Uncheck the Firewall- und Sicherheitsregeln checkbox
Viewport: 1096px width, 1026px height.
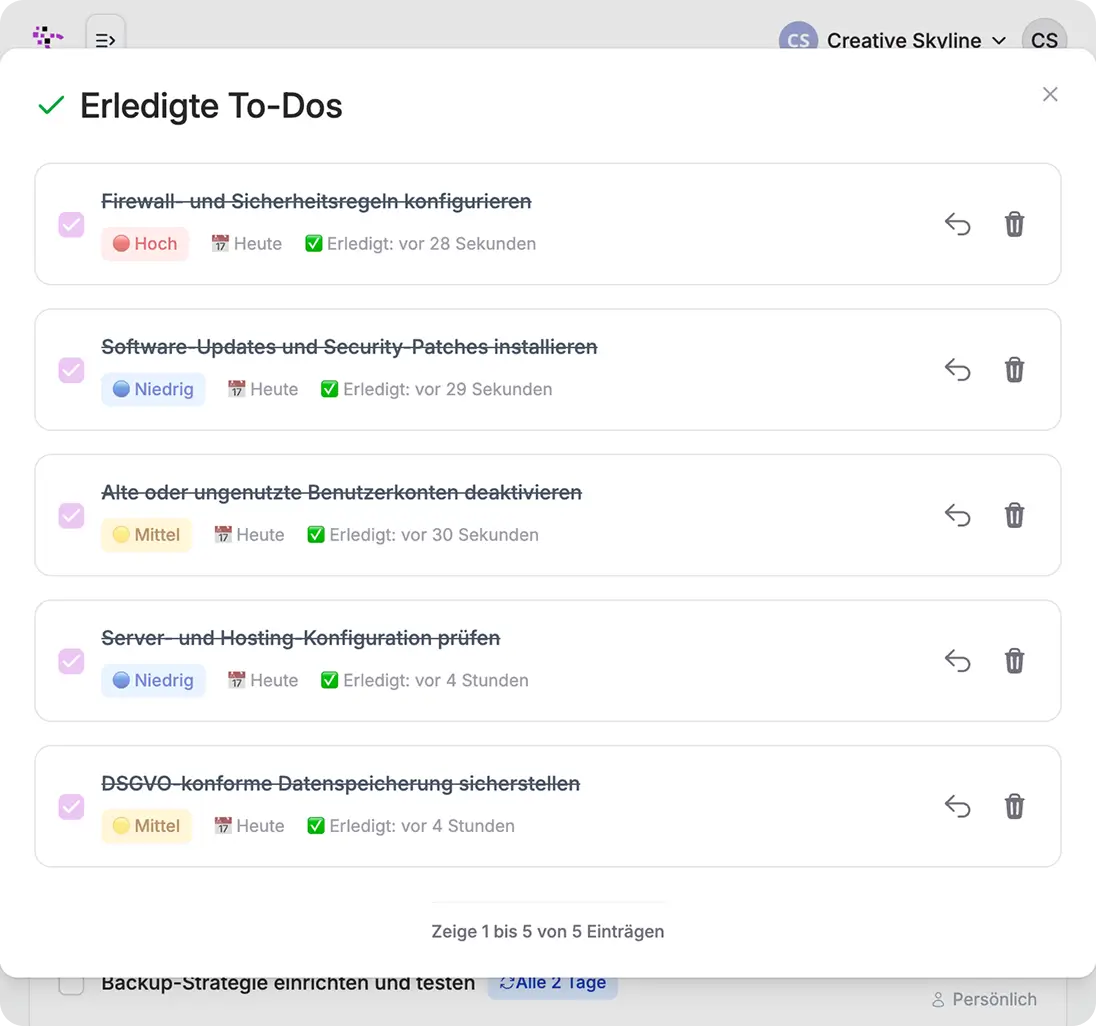tap(71, 225)
